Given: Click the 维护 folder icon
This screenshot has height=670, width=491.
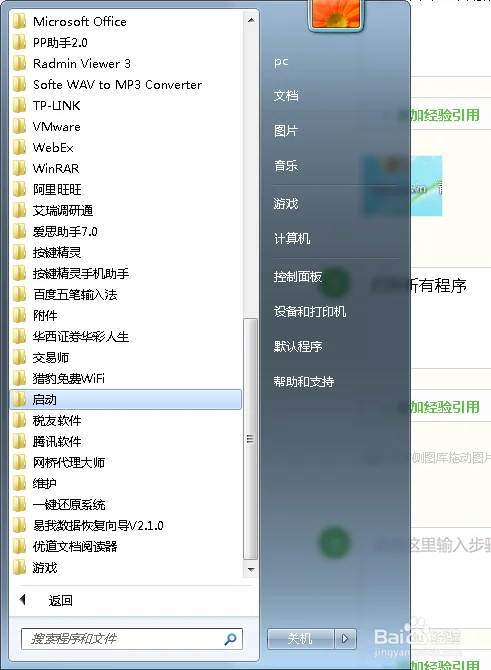Looking at the screenshot, I should coord(19,483).
